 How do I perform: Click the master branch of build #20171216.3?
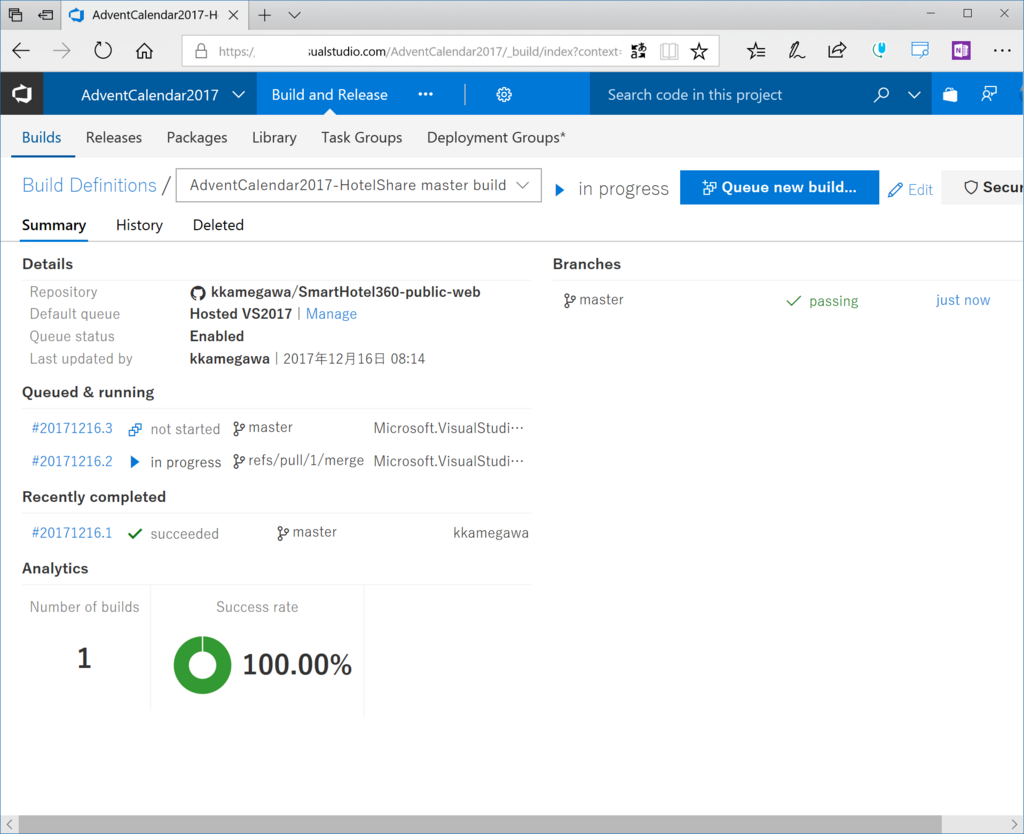coord(263,428)
